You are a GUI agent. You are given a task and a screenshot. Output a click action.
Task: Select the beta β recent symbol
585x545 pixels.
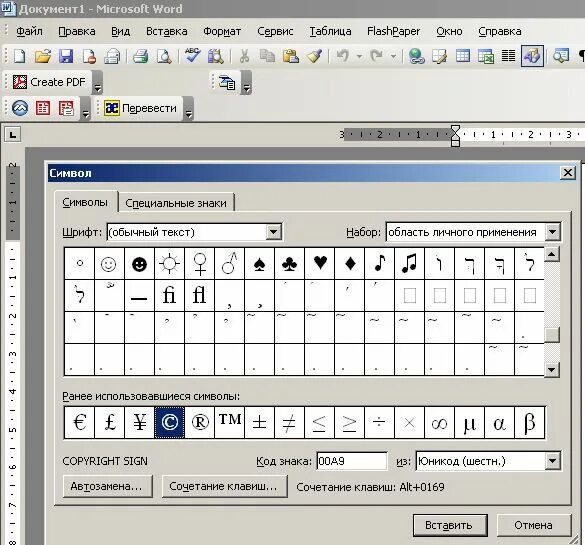coord(529,422)
